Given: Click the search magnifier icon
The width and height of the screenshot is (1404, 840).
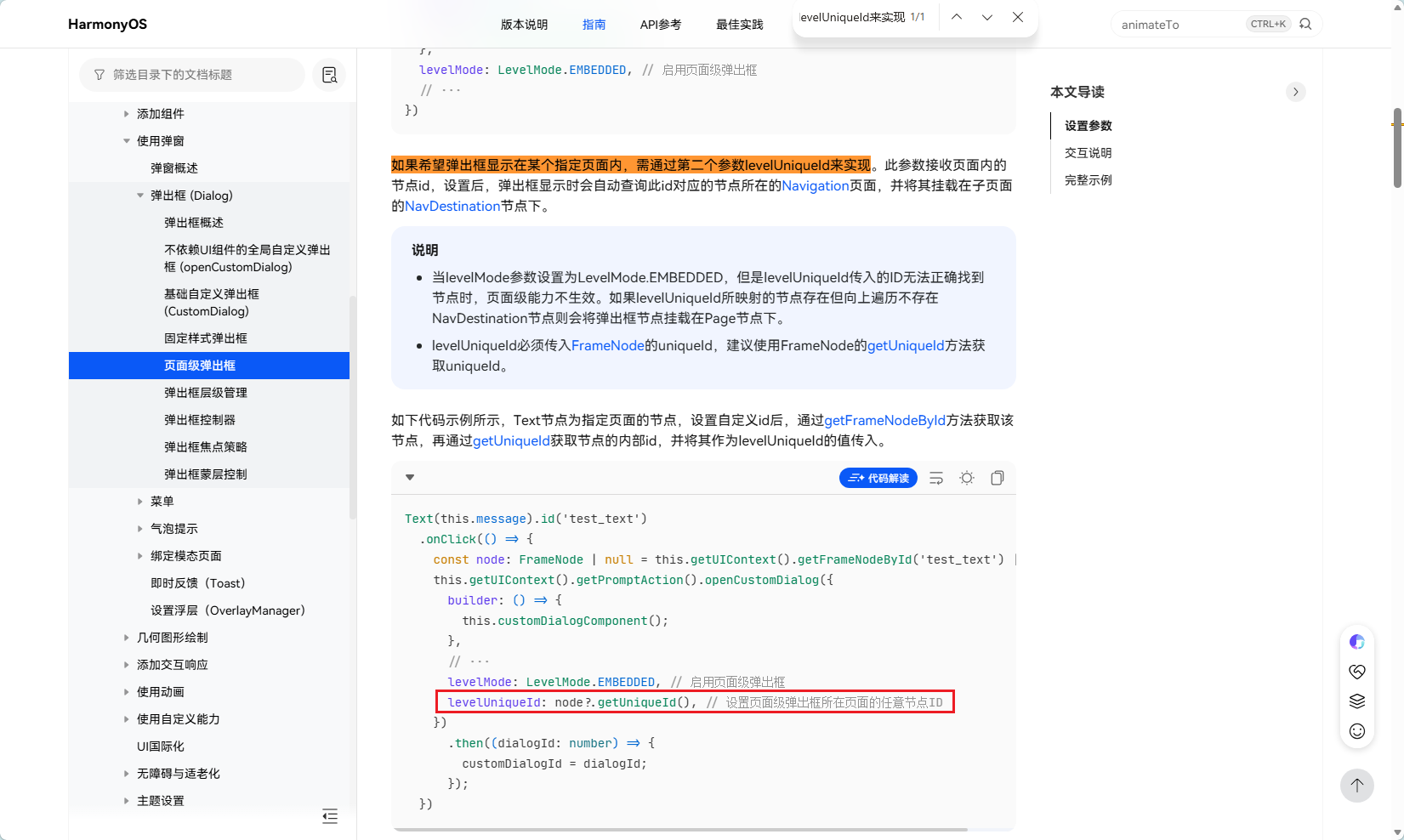Looking at the screenshot, I should pyautogui.click(x=1305, y=24).
